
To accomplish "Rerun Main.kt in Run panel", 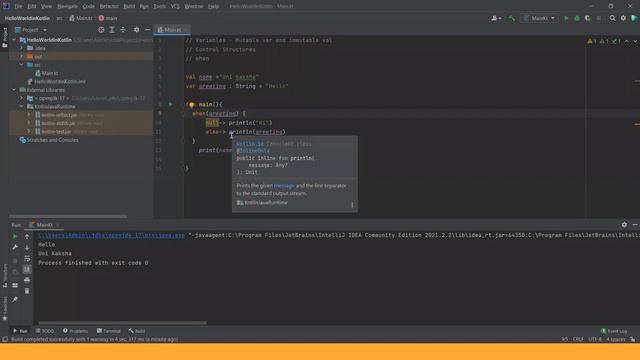I will (15, 236).
